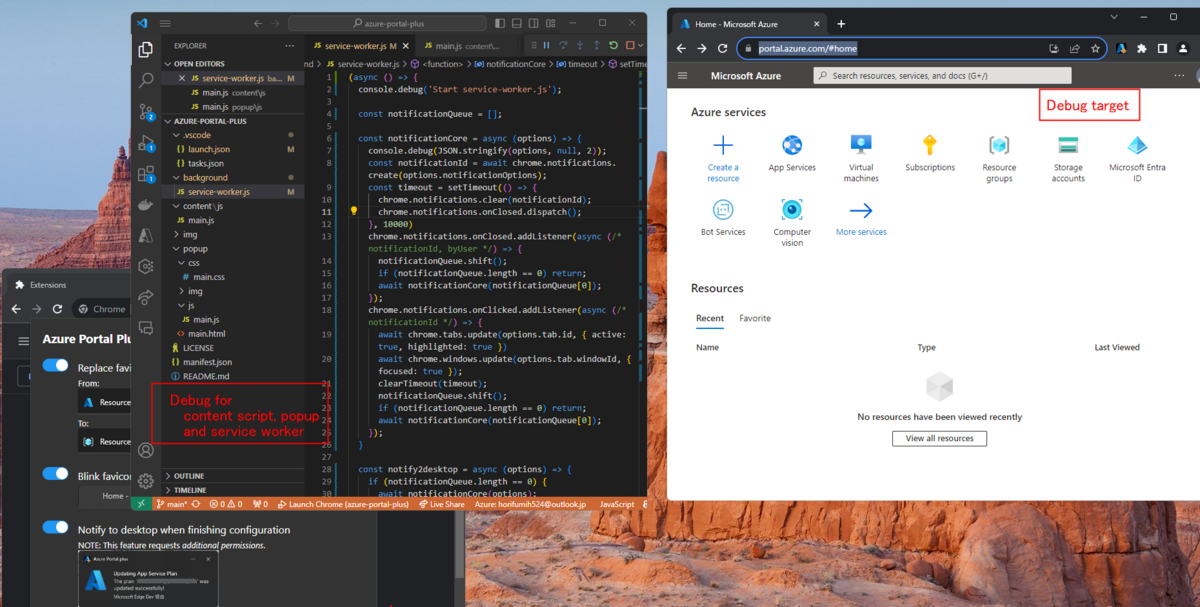
Task: Open Azure Portal Plus extension icon in Chrome
Action: 1121,48
